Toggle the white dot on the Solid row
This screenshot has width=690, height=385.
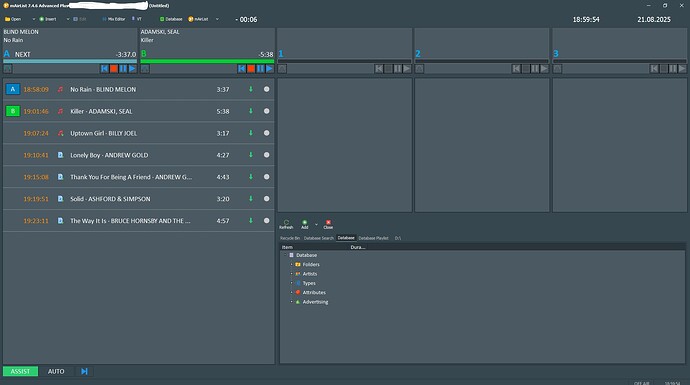point(267,199)
